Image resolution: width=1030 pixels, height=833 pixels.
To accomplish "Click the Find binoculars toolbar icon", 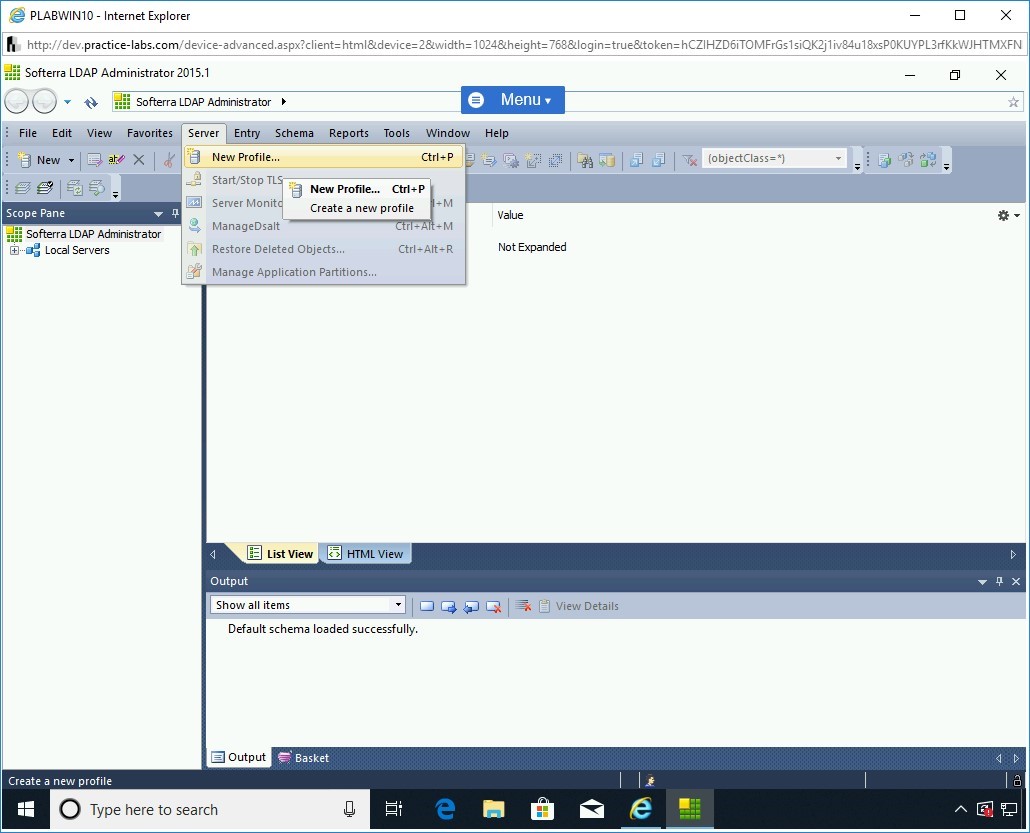I will coord(585,160).
